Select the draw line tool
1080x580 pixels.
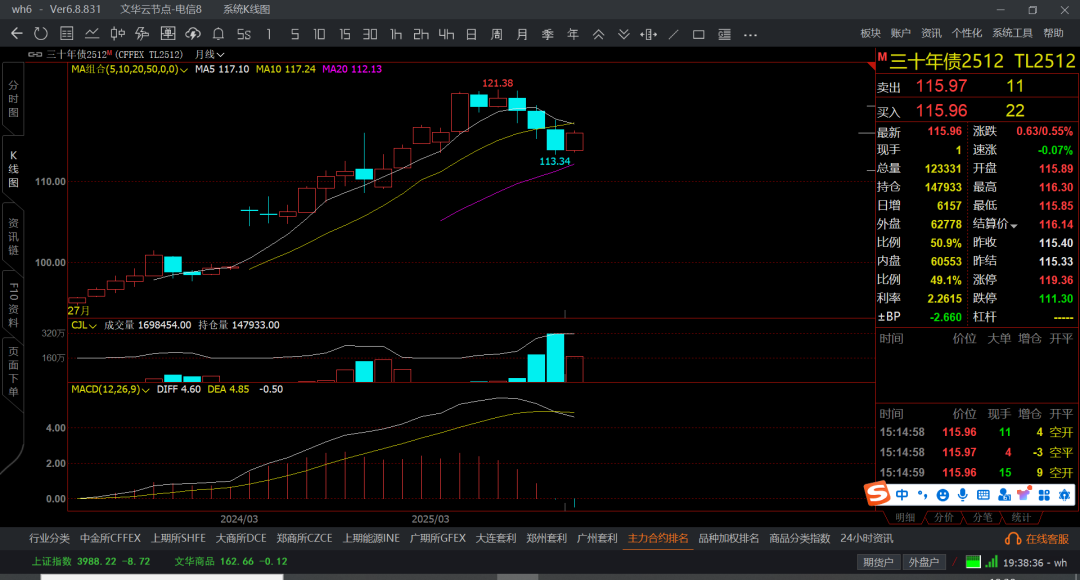pos(674,34)
